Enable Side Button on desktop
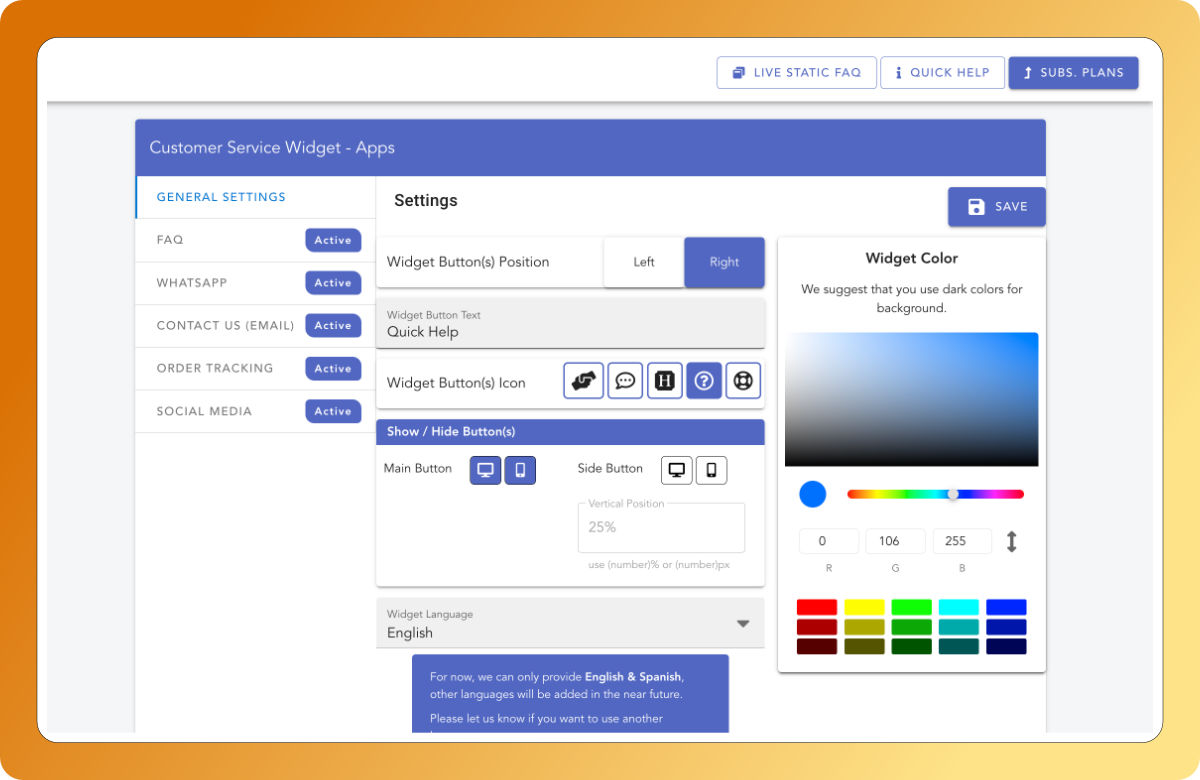The width and height of the screenshot is (1200, 780). click(x=677, y=470)
